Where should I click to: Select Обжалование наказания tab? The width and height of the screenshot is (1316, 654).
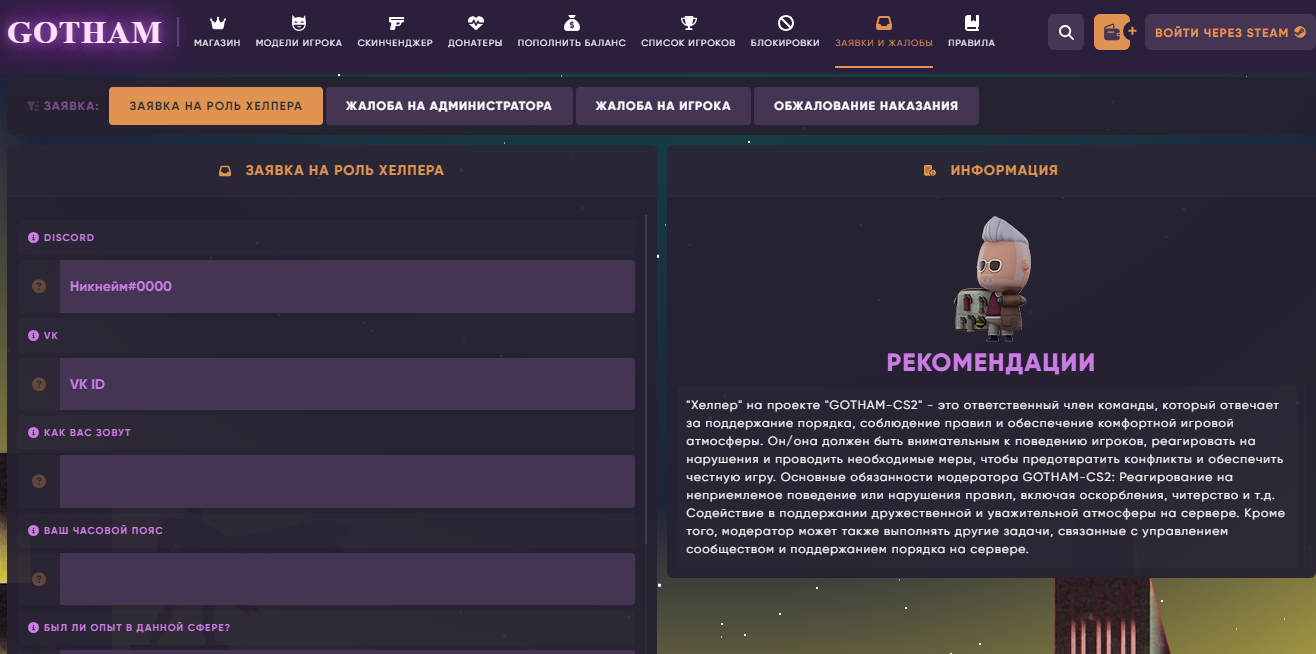point(866,106)
